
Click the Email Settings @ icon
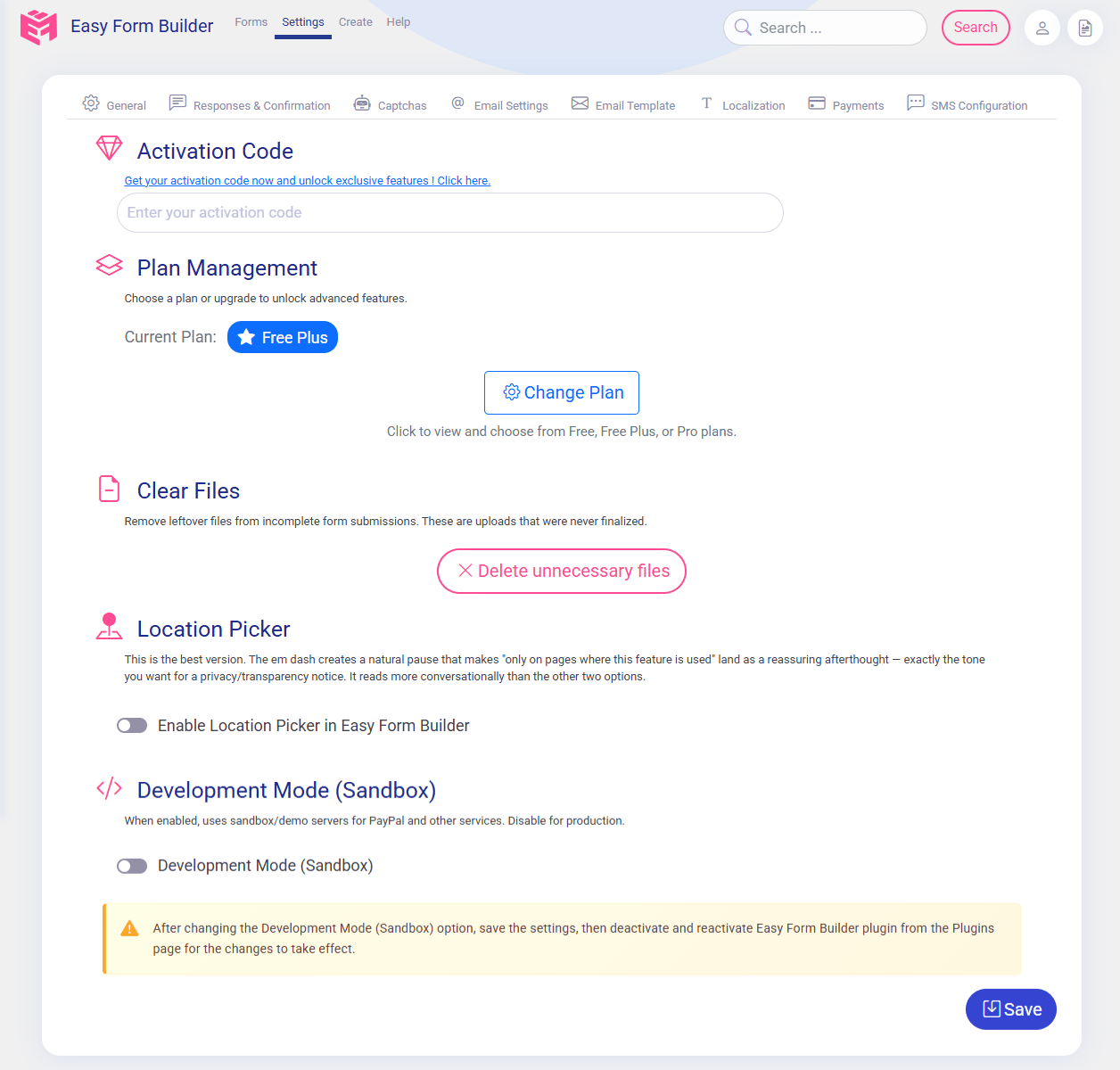(x=458, y=103)
